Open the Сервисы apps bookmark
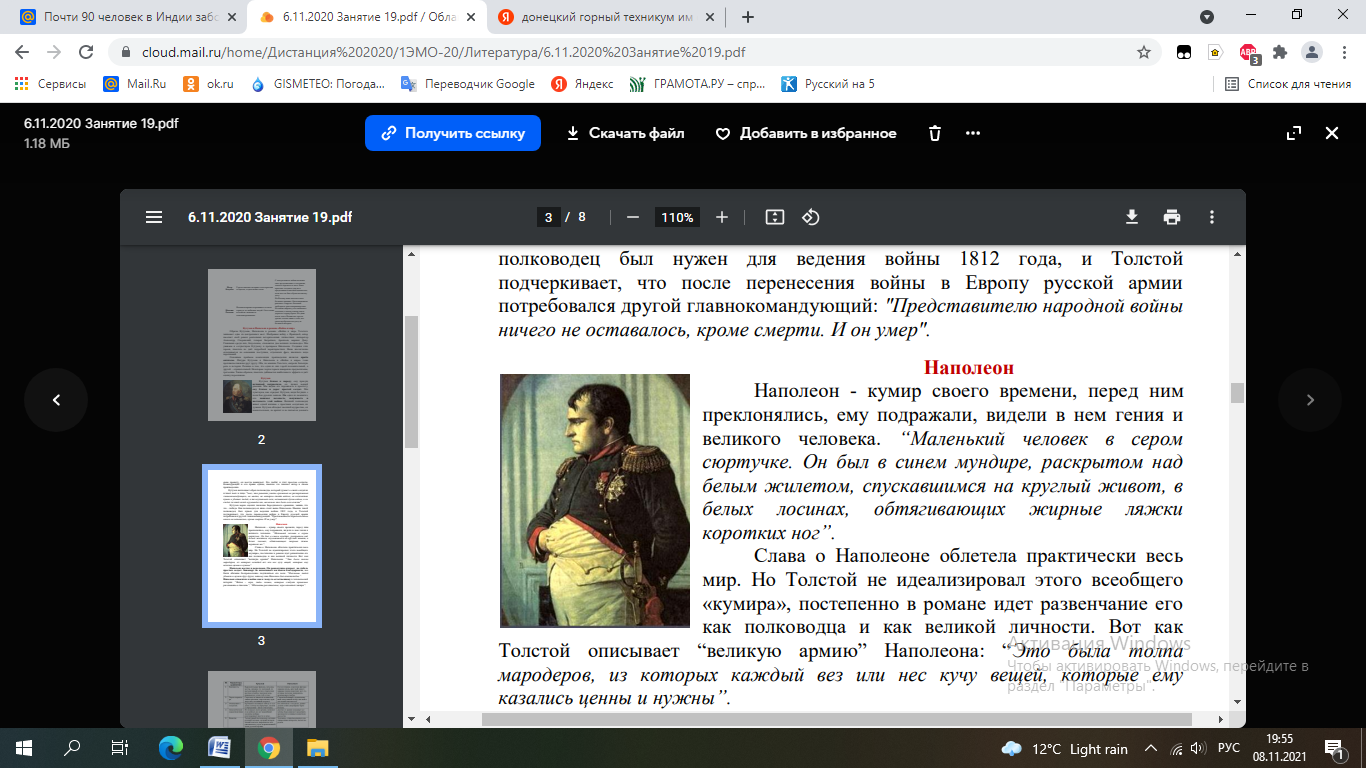The width and height of the screenshot is (1366, 768). 50,84
